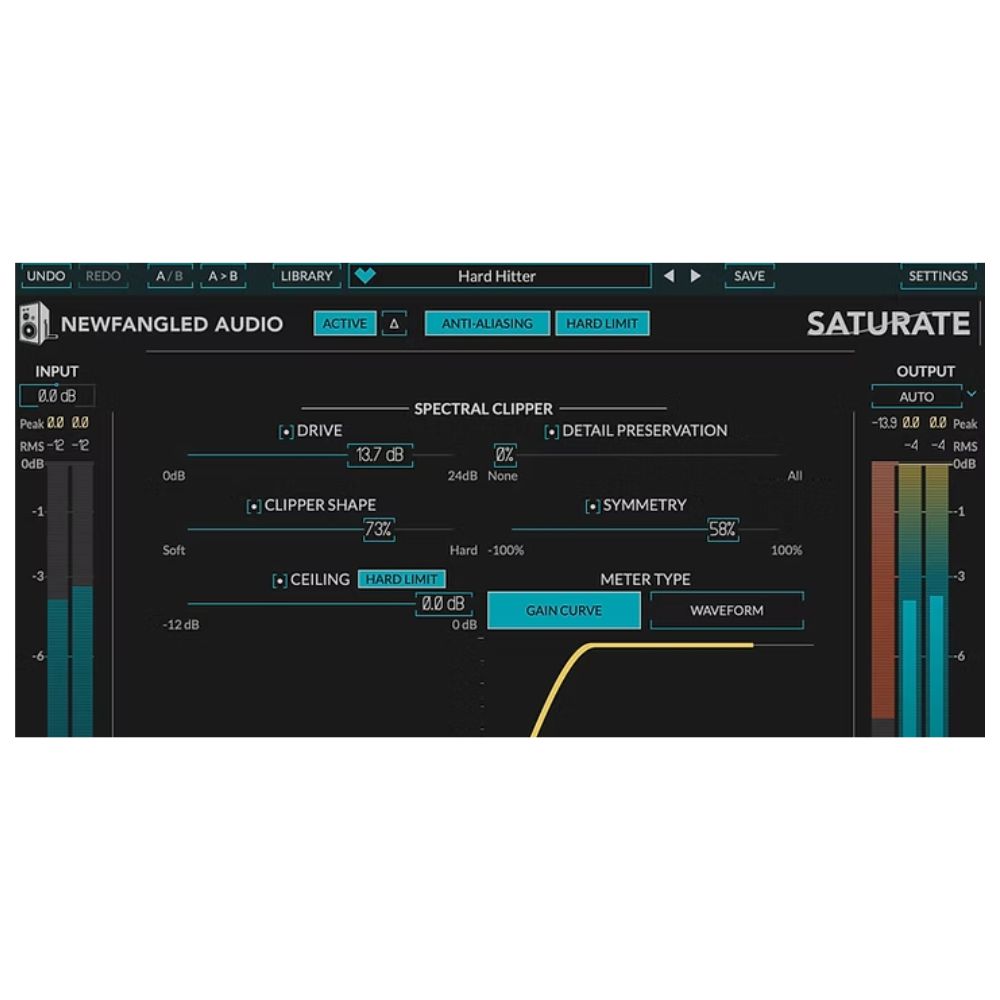1000x1000 pixels.
Task: Toggle the Hard Limit button in the header
Action: (x=602, y=323)
